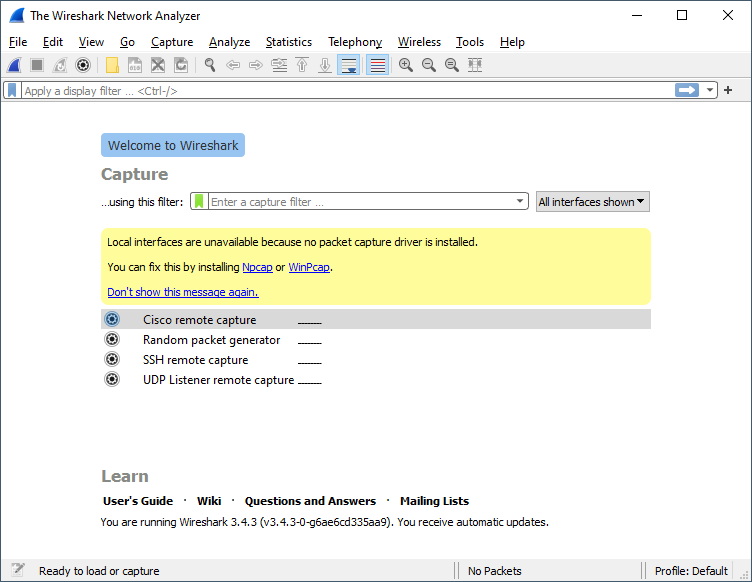Click the Save capture file icon

point(135,65)
